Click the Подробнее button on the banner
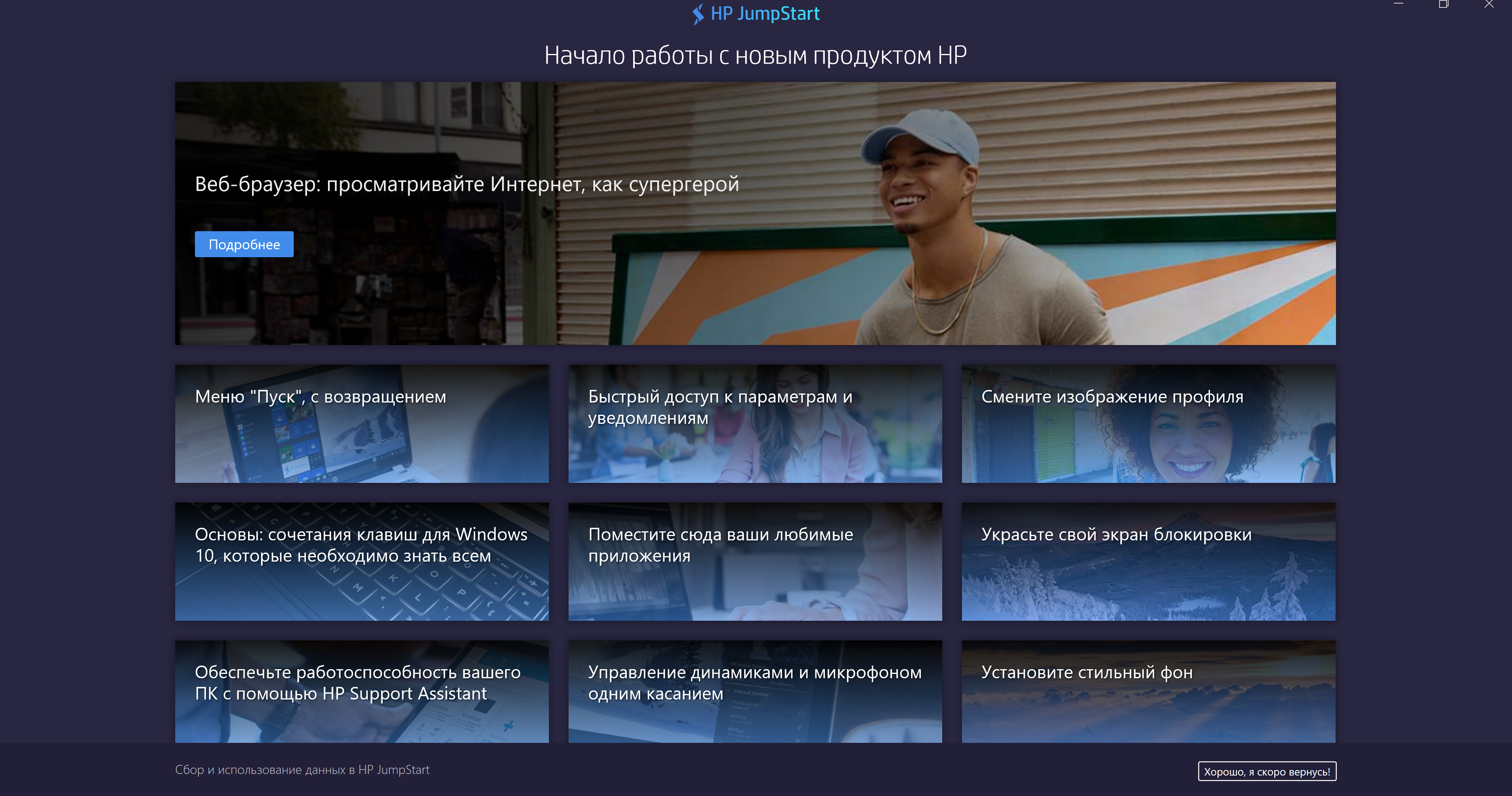The height and width of the screenshot is (796, 1512). 244,244
